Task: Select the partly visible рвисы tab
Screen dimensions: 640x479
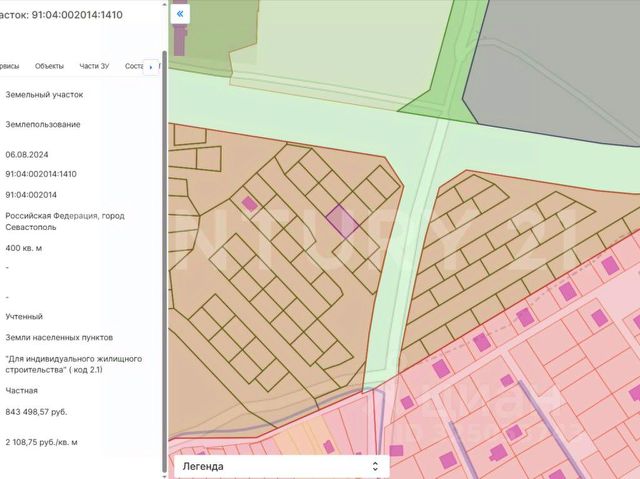Action: [x=9, y=66]
